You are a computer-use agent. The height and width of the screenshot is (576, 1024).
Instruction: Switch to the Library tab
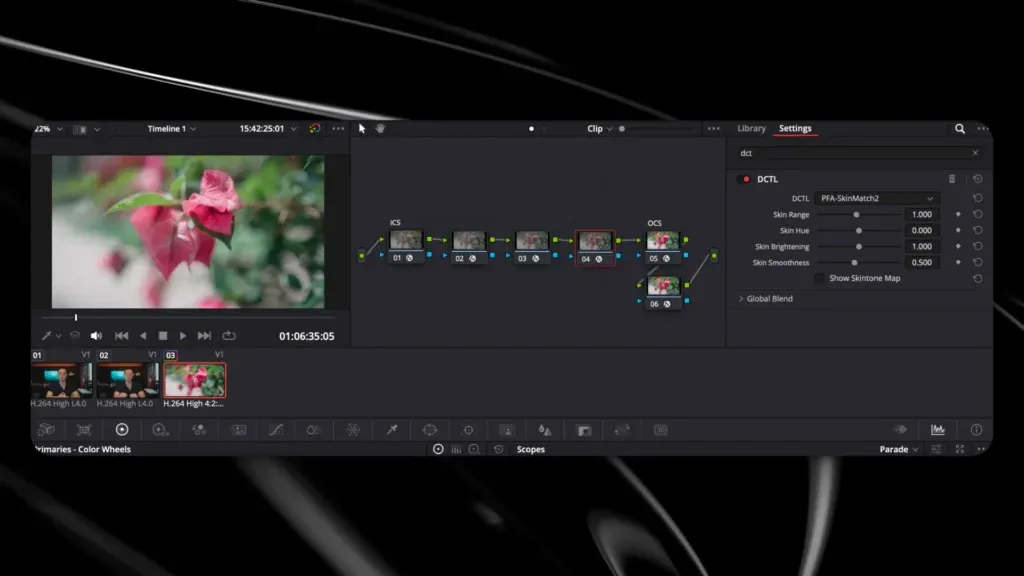pyautogui.click(x=752, y=129)
